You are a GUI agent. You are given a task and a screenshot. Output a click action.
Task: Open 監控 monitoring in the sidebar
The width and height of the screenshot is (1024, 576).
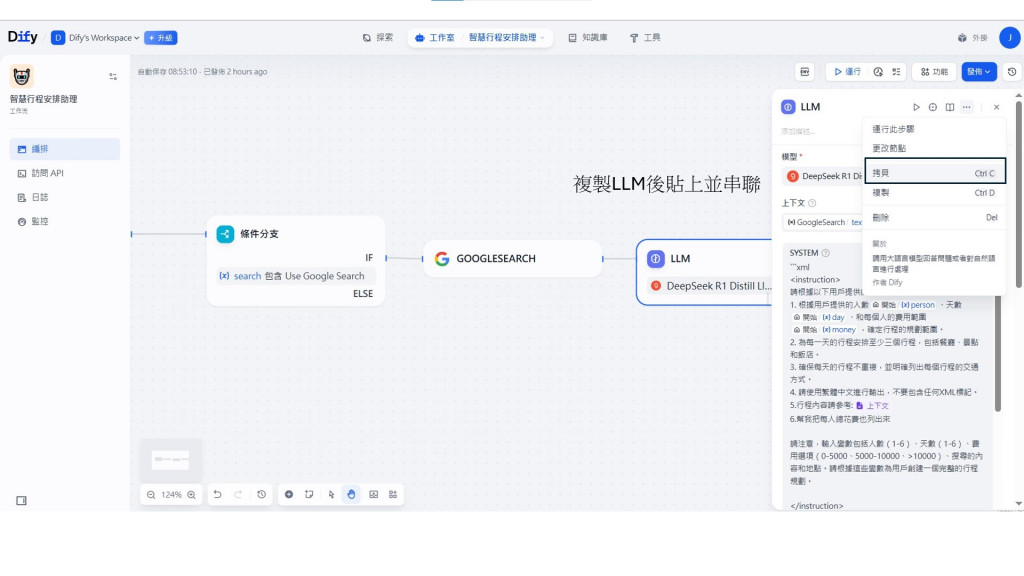[65, 221]
